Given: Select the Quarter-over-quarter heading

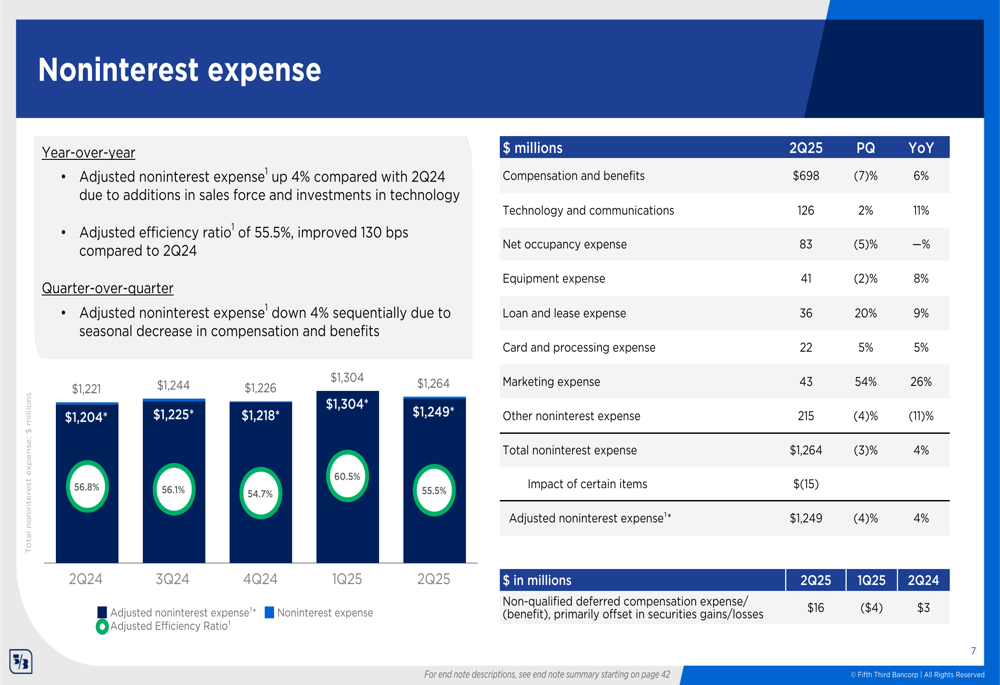Looking at the screenshot, I should (107, 288).
